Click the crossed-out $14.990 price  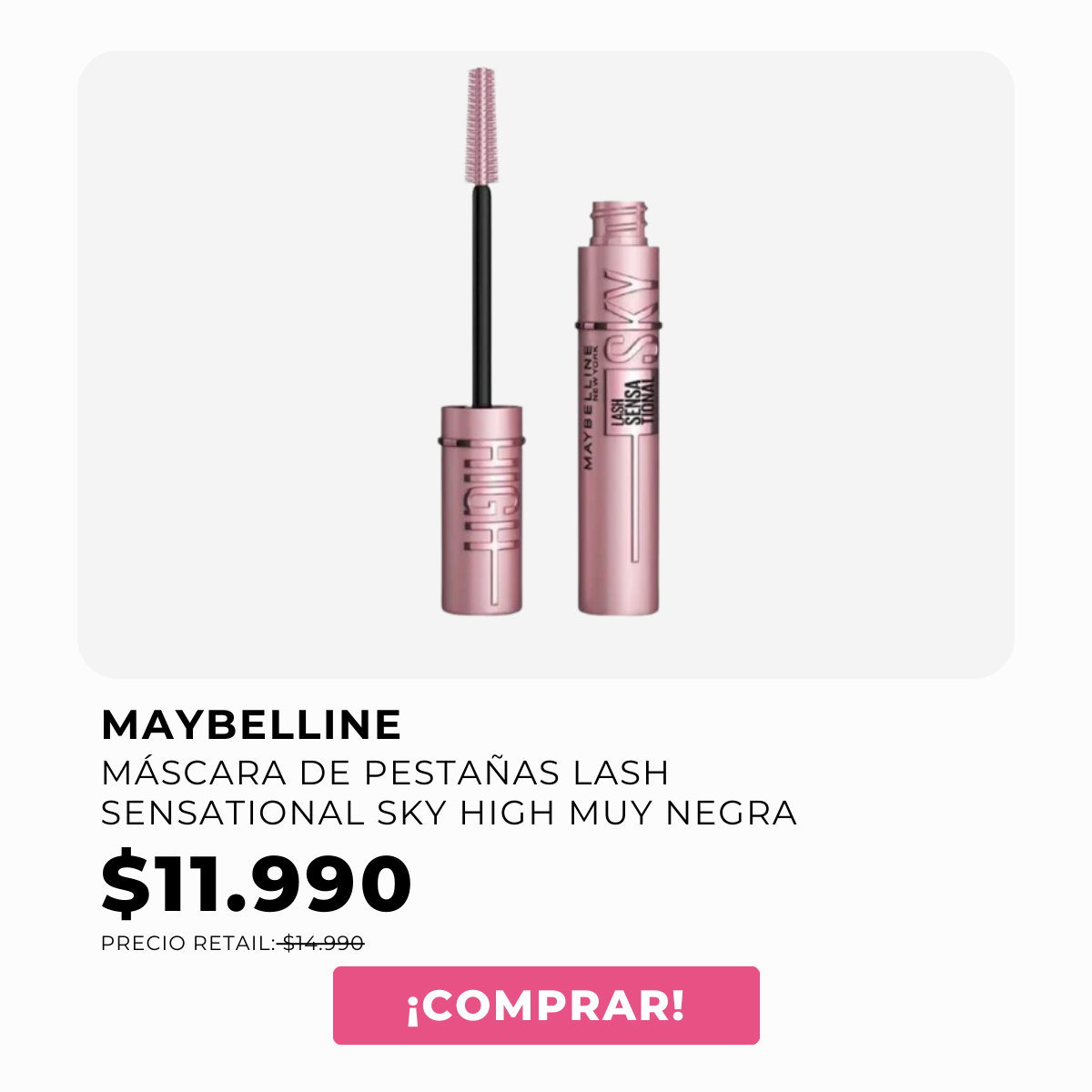pyautogui.click(x=323, y=944)
